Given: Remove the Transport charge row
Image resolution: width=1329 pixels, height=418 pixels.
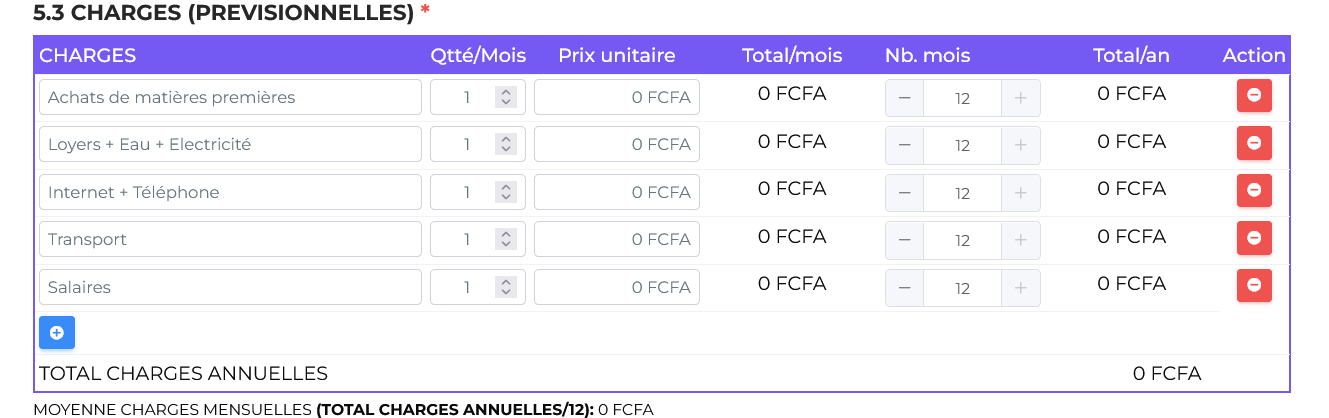Looking at the screenshot, I should point(1254,238).
